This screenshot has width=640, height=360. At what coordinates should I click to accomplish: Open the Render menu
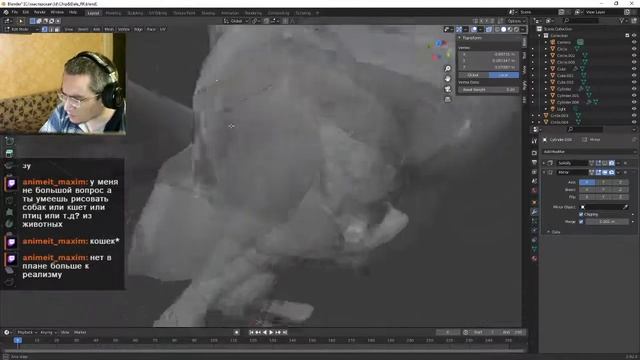click(40, 12)
